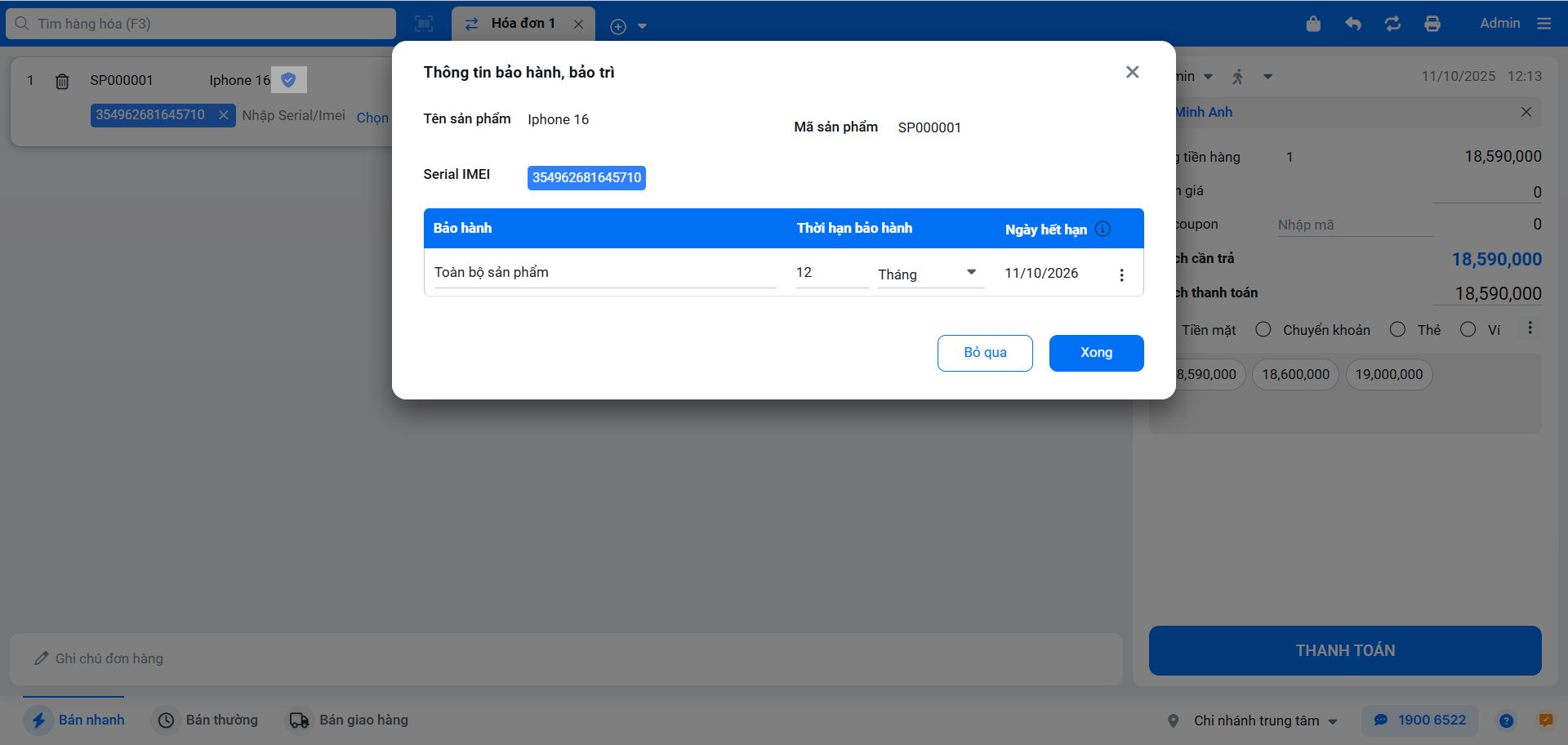Select serial tag 354962681645710 in dialog

586,178
